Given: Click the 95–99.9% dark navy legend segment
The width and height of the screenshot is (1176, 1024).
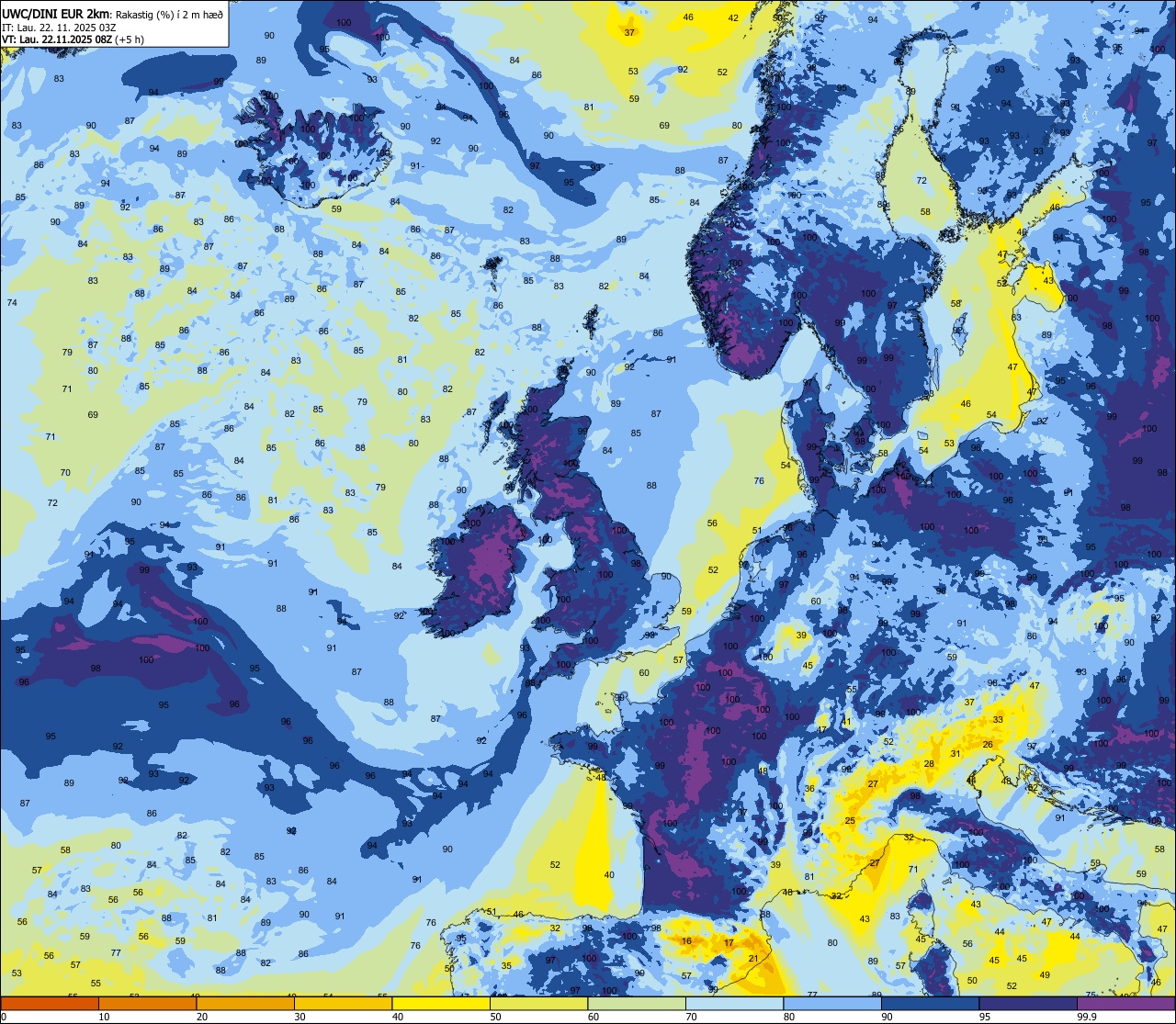Looking at the screenshot, I should 1028,1004.
